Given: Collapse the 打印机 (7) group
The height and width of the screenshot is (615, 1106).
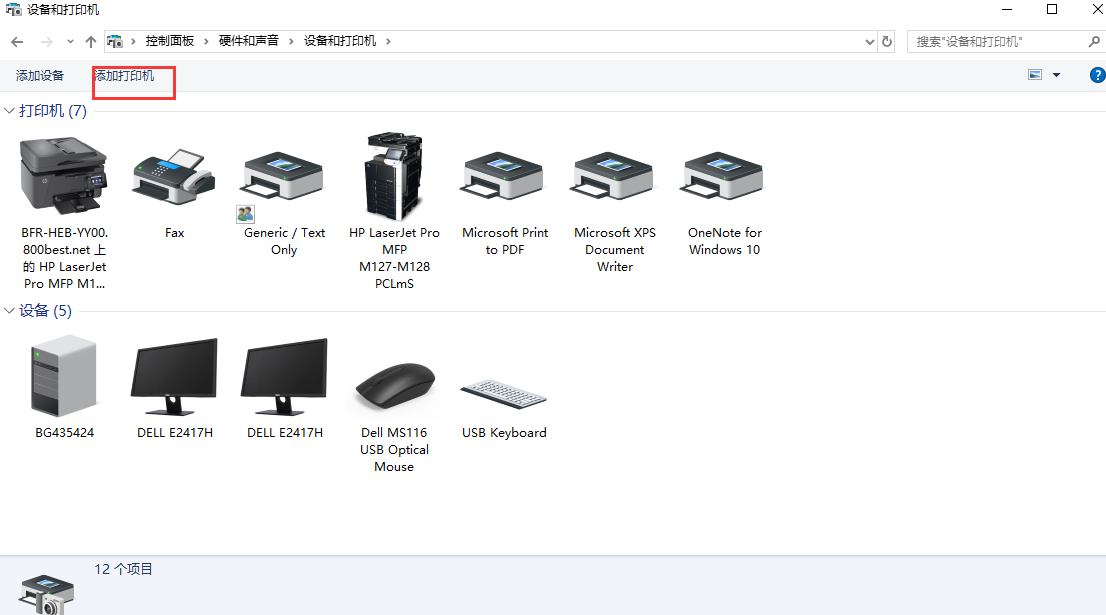Looking at the screenshot, I should pos(9,111).
